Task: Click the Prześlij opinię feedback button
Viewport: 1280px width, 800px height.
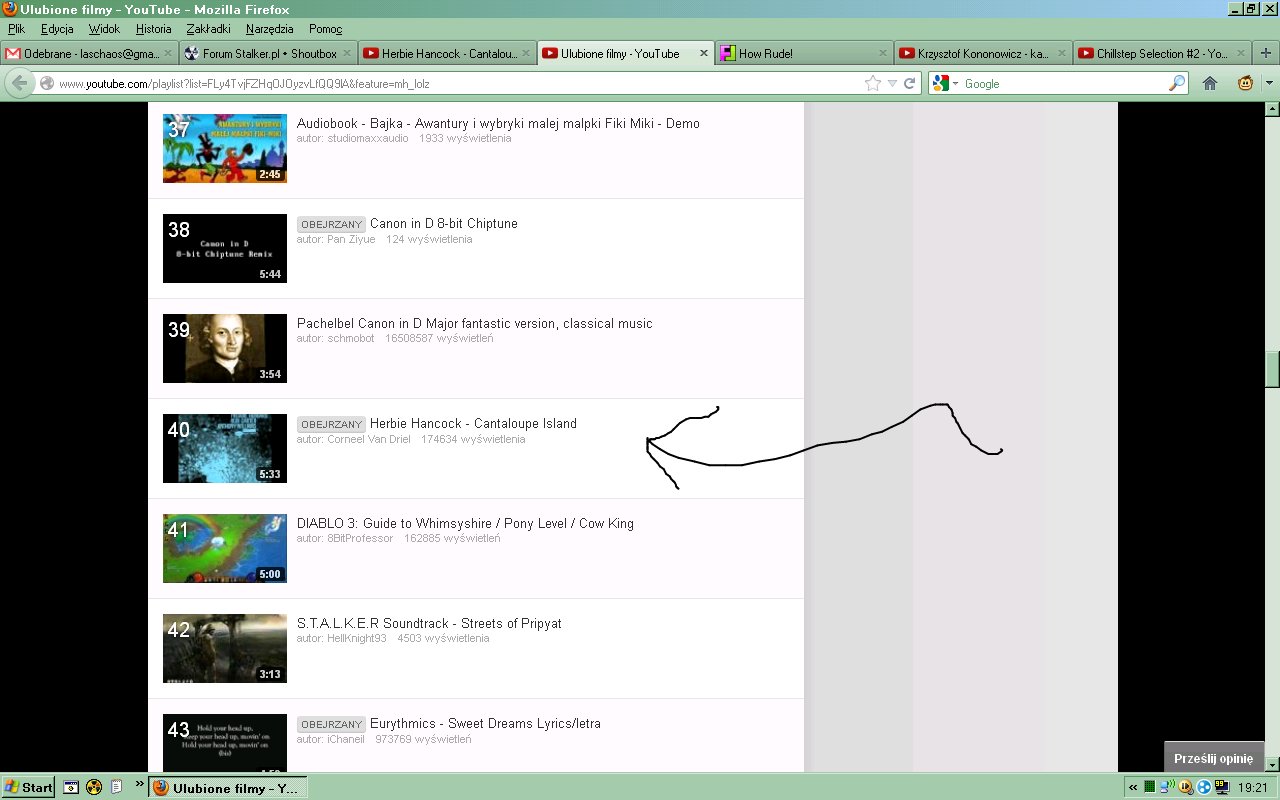Action: tap(1214, 759)
